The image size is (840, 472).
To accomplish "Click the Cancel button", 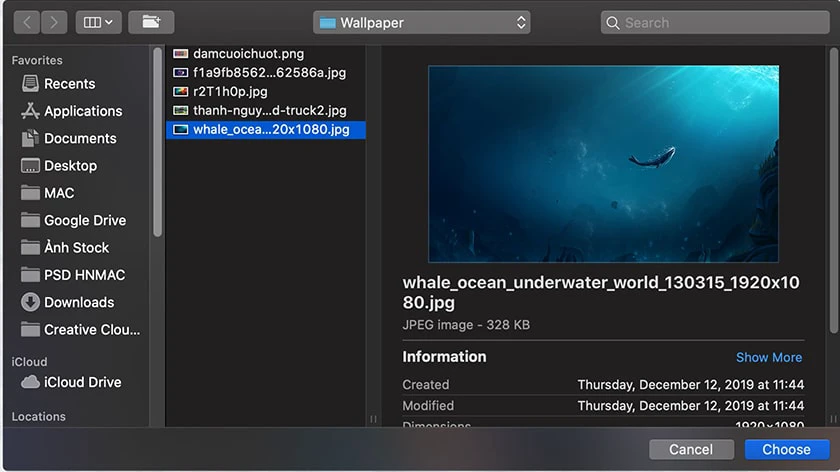I will coord(691,449).
